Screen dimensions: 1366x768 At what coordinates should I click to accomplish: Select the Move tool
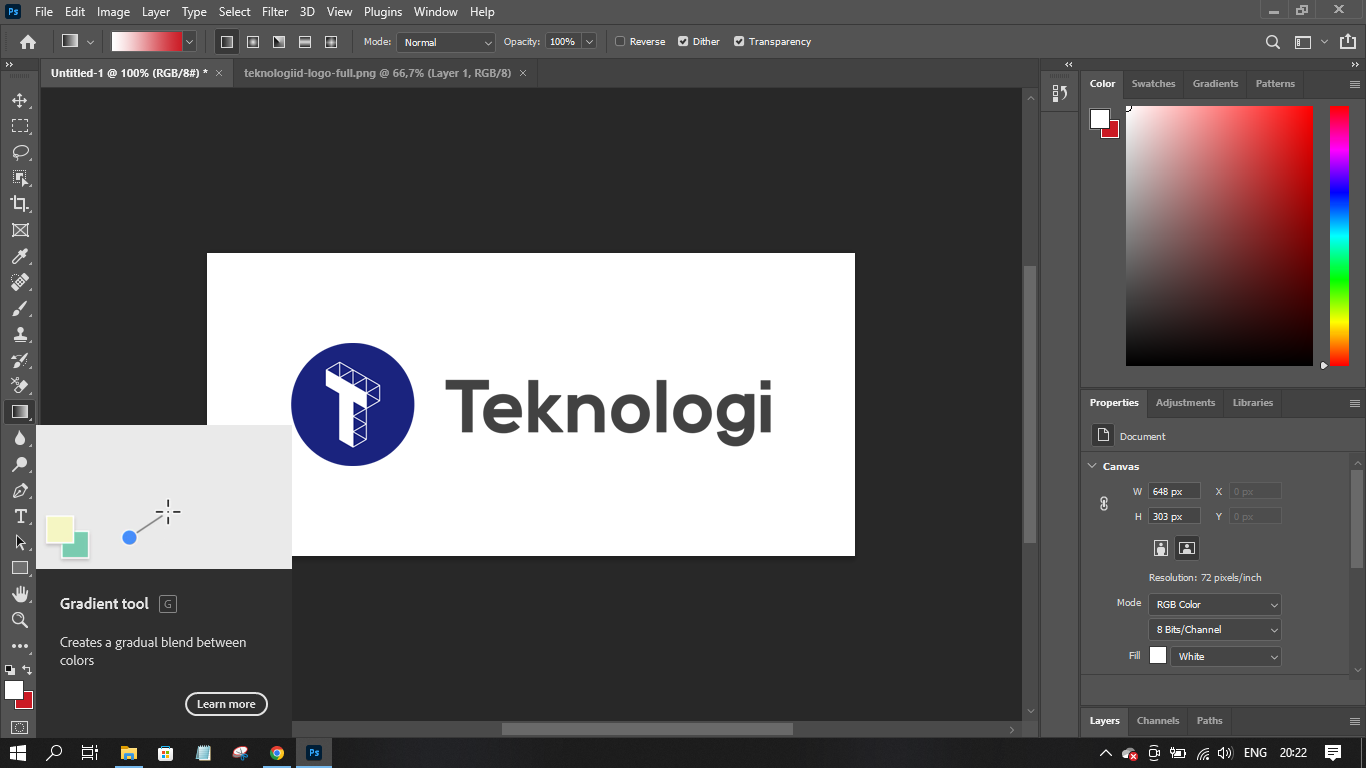click(20, 101)
